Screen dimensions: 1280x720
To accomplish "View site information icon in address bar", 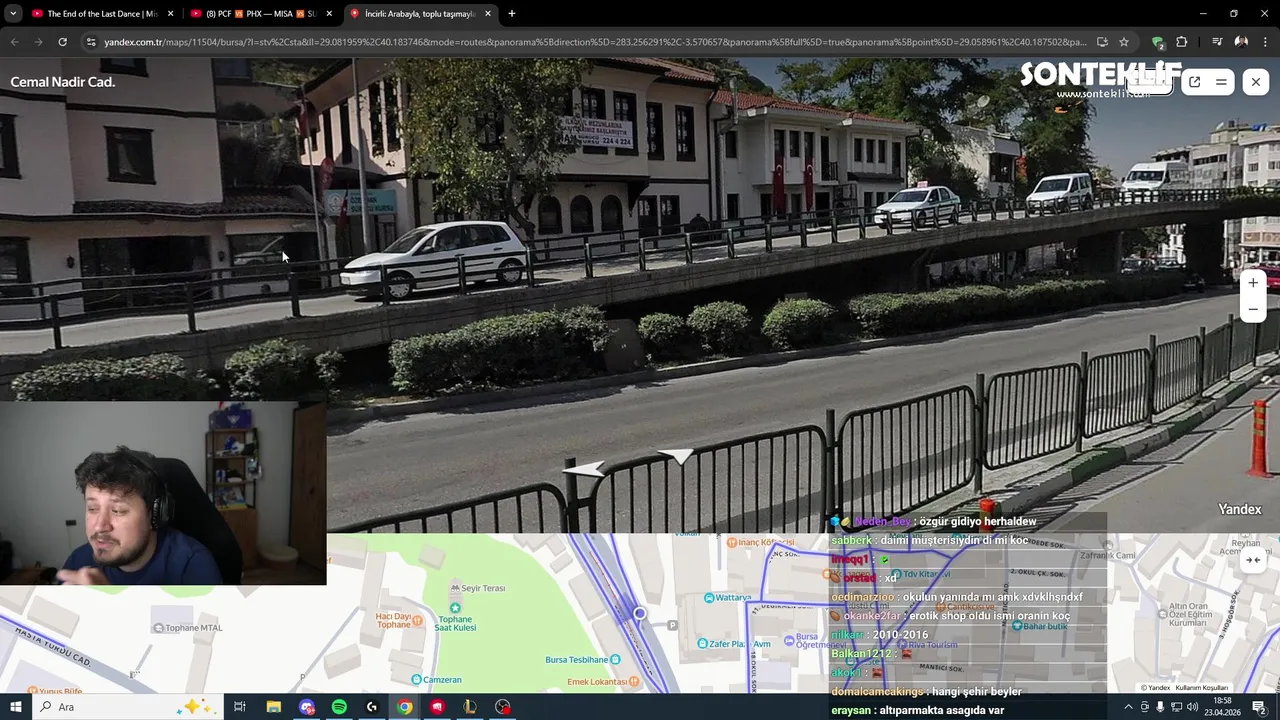I will (91, 42).
